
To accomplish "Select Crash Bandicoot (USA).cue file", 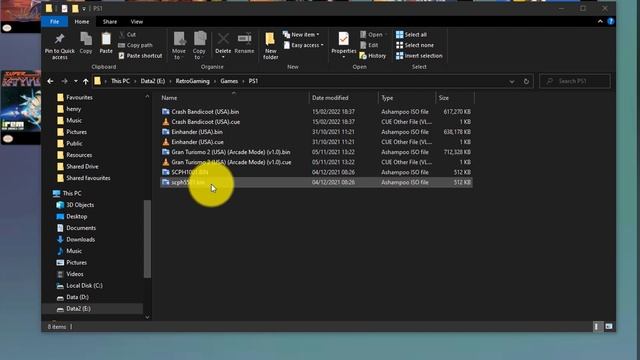I will (316, 122).
